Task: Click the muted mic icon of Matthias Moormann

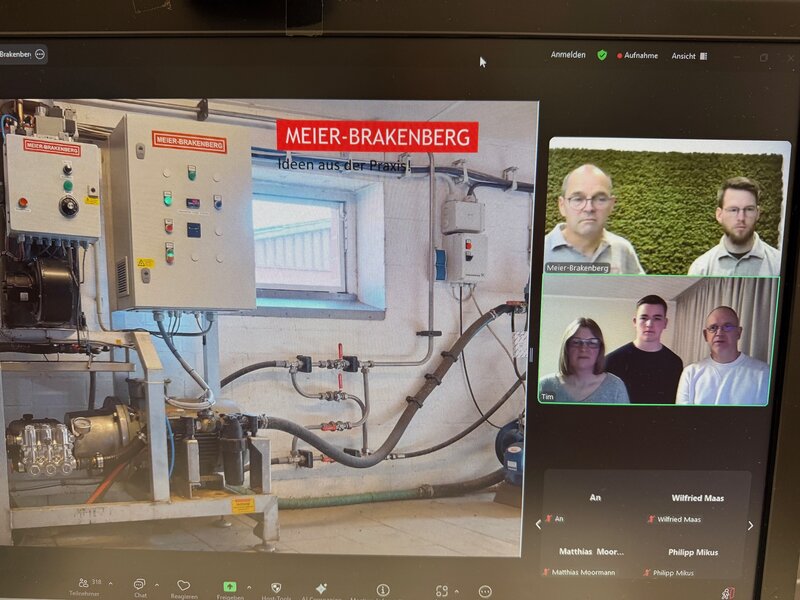Action: (x=546, y=572)
